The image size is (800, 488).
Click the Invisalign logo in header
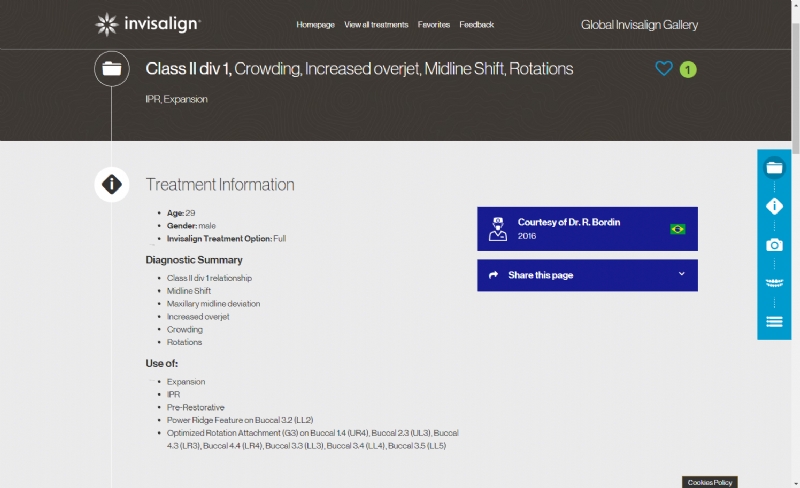[x=148, y=24]
